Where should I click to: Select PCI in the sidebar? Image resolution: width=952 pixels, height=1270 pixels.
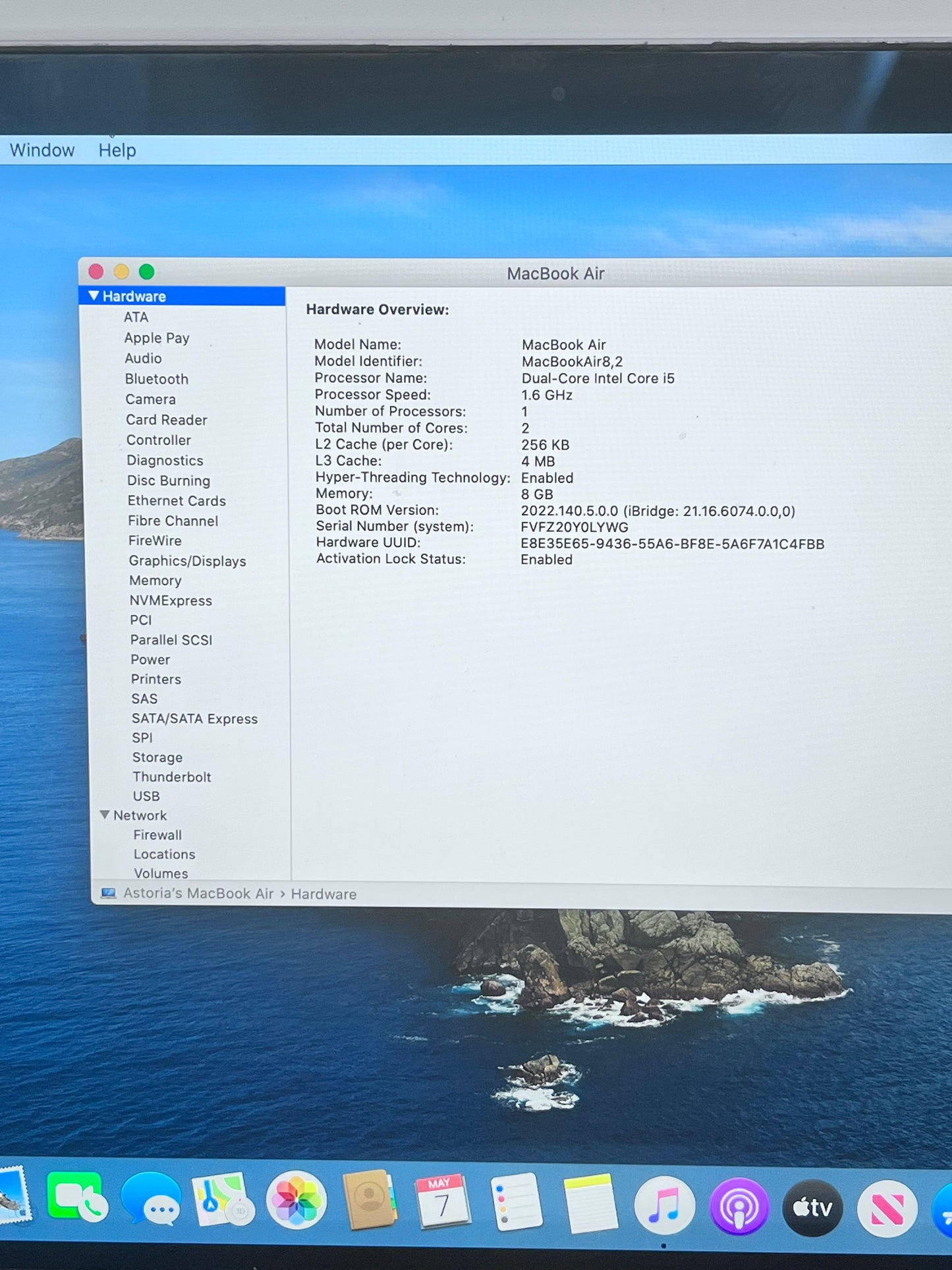[141, 620]
